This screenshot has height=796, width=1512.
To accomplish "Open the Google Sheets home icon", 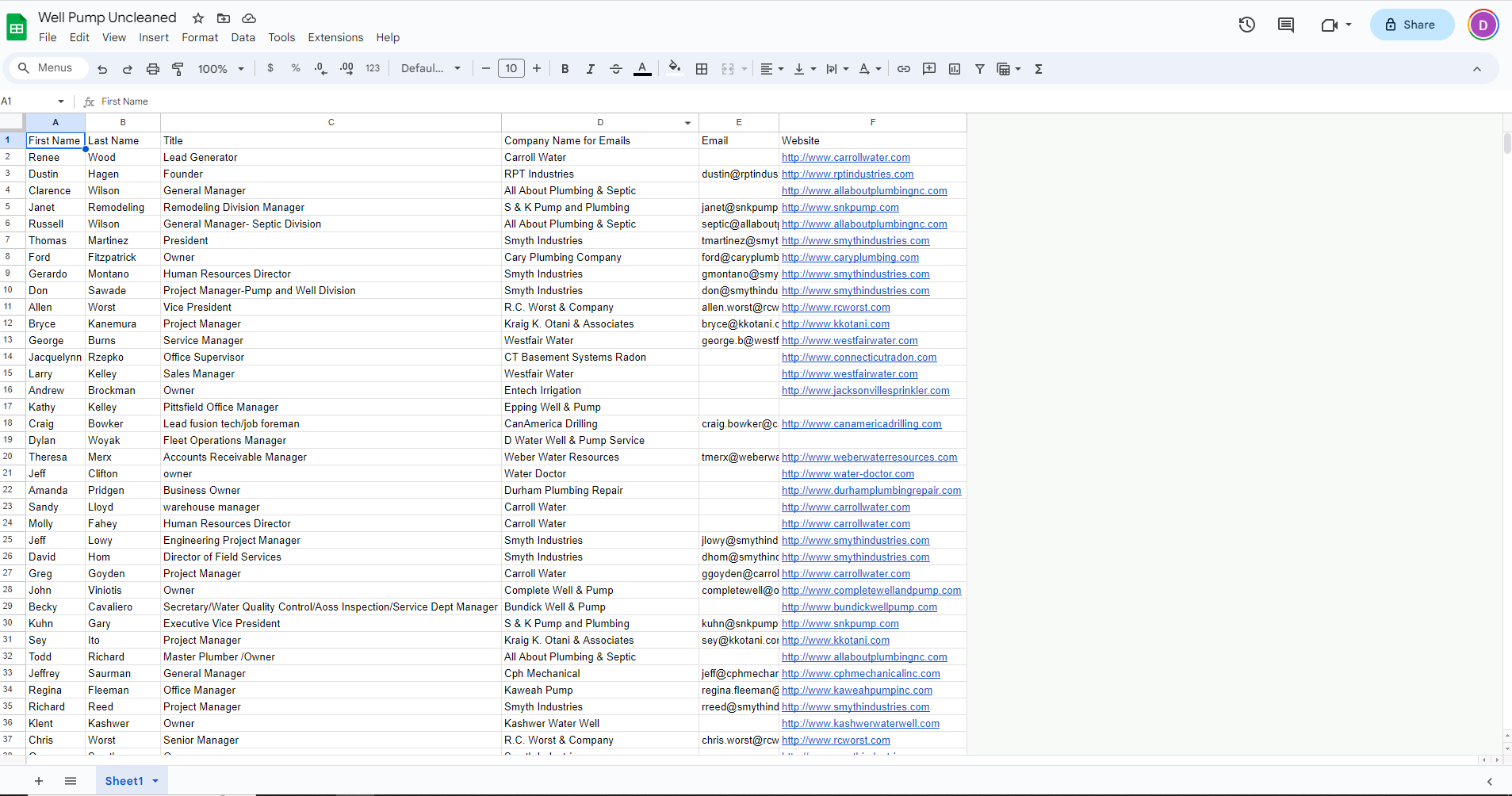I will tap(17, 27).
